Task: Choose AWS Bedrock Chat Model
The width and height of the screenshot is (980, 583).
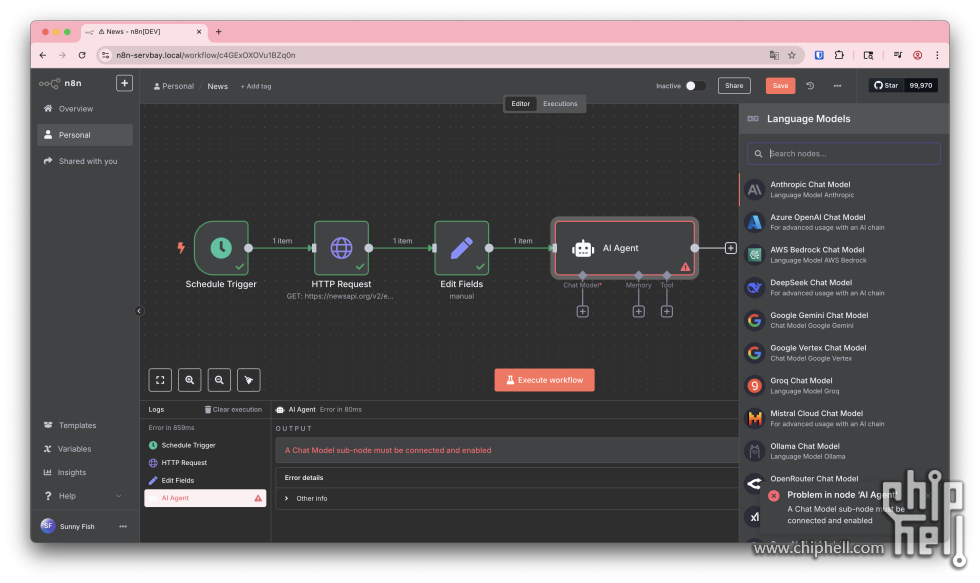Action: coord(844,254)
